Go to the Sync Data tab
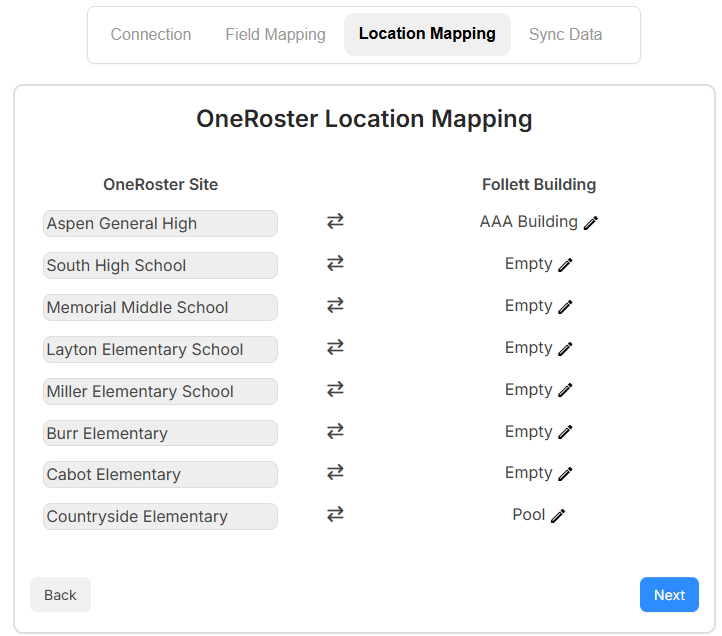The width and height of the screenshot is (722, 636). click(x=565, y=35)
